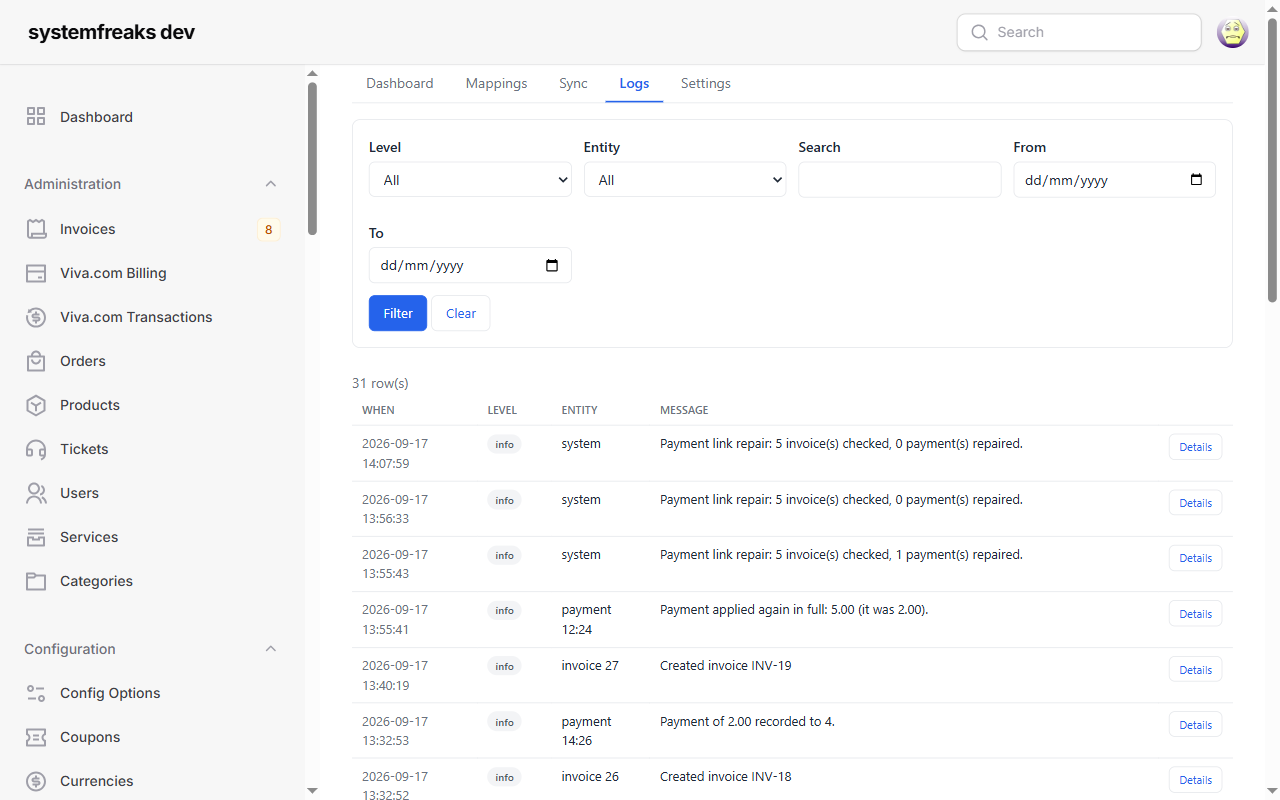Click the Tickets sidebar link
Screen dimensions: 1280x800
click(84, 449)
